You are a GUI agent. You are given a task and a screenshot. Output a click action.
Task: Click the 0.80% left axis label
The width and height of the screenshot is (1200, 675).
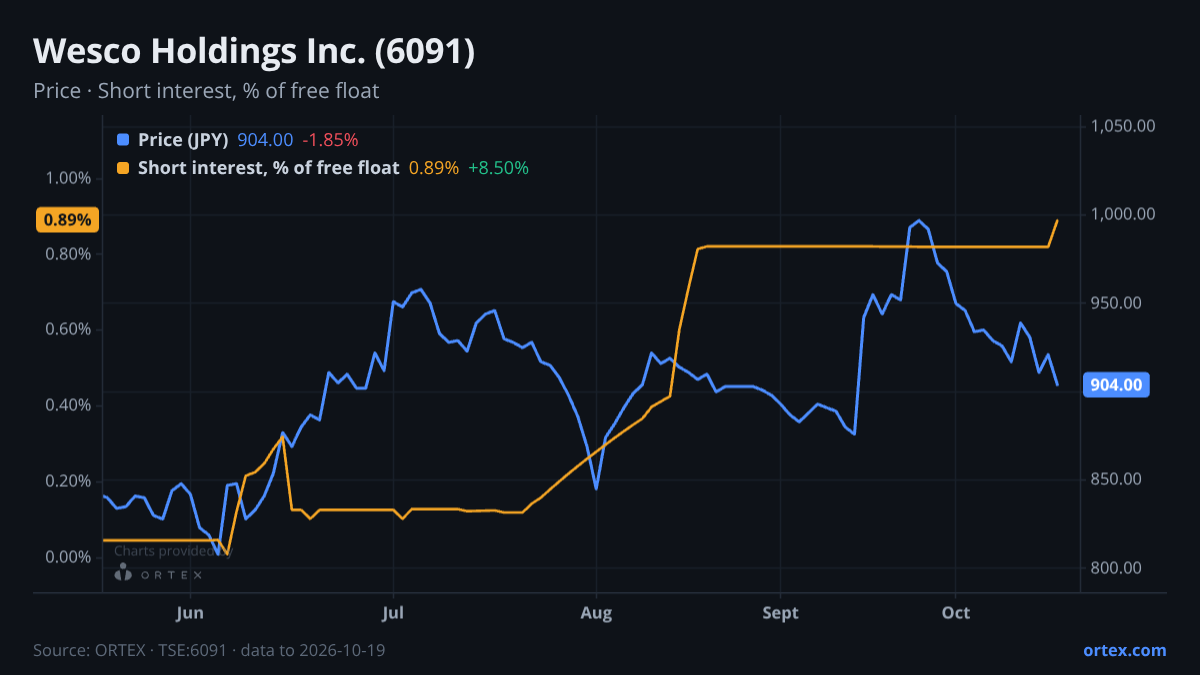pos(69,254)
